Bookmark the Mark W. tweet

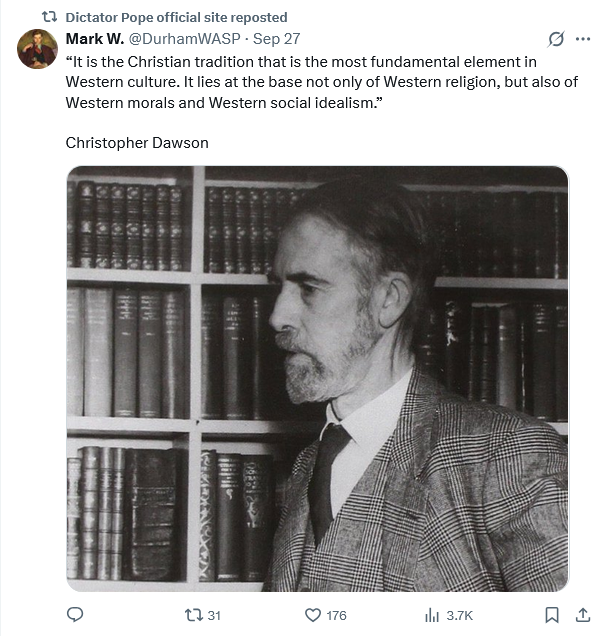(551, 615)
